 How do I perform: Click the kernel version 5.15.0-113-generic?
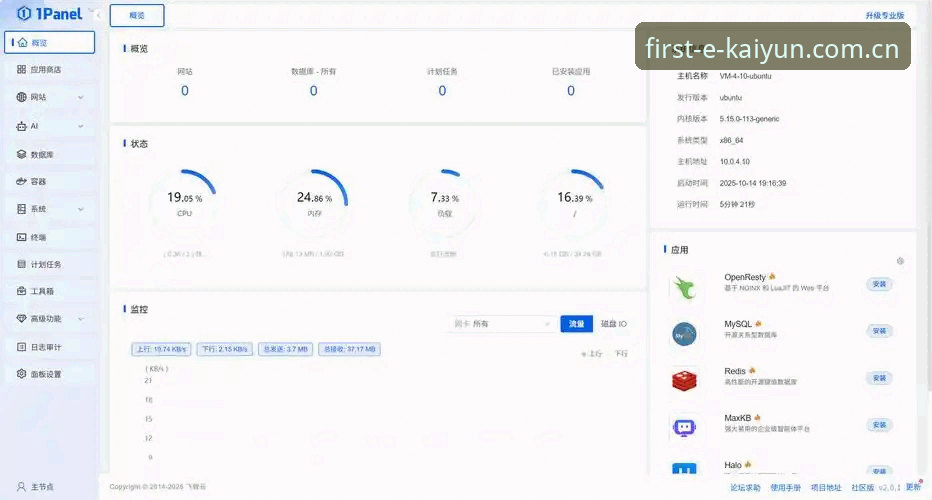click(x=749, y=119)
